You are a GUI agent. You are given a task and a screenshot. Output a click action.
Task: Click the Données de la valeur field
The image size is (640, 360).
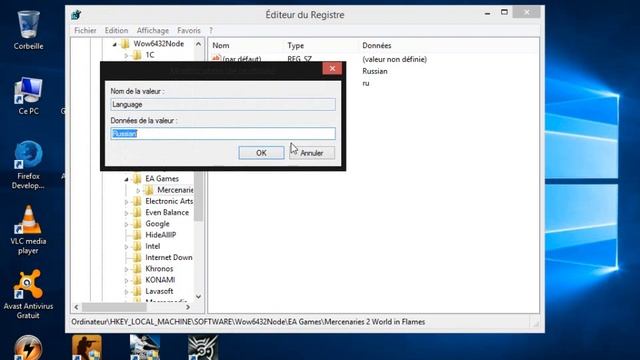click(223, 133)
